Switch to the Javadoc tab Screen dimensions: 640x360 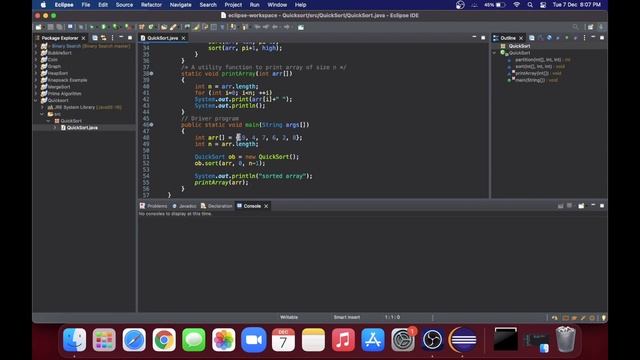pyautogui.click(x=184, y=206)
